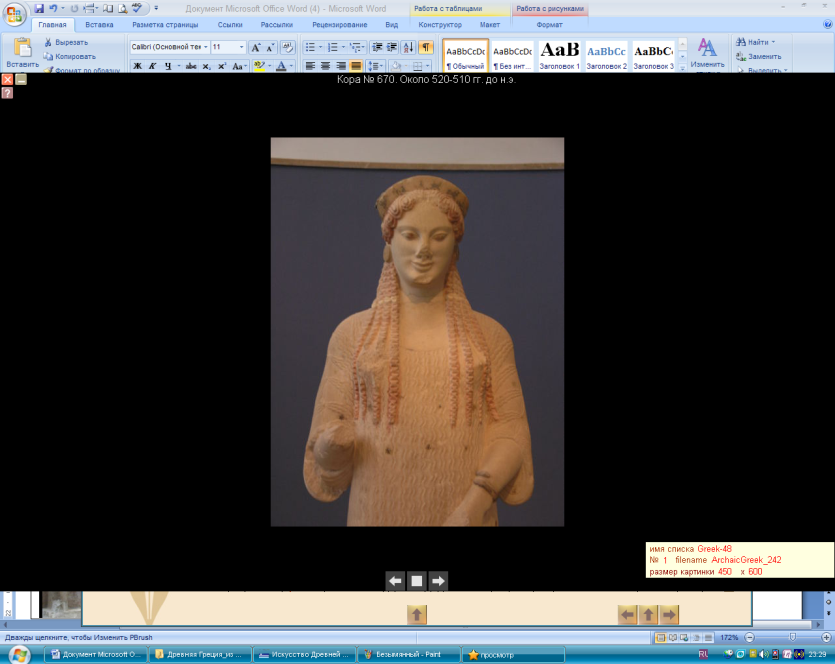Open the Рецензирование ribbon tab
The image size is (835, 664).
pyautogui.click(x=339, y=24)
